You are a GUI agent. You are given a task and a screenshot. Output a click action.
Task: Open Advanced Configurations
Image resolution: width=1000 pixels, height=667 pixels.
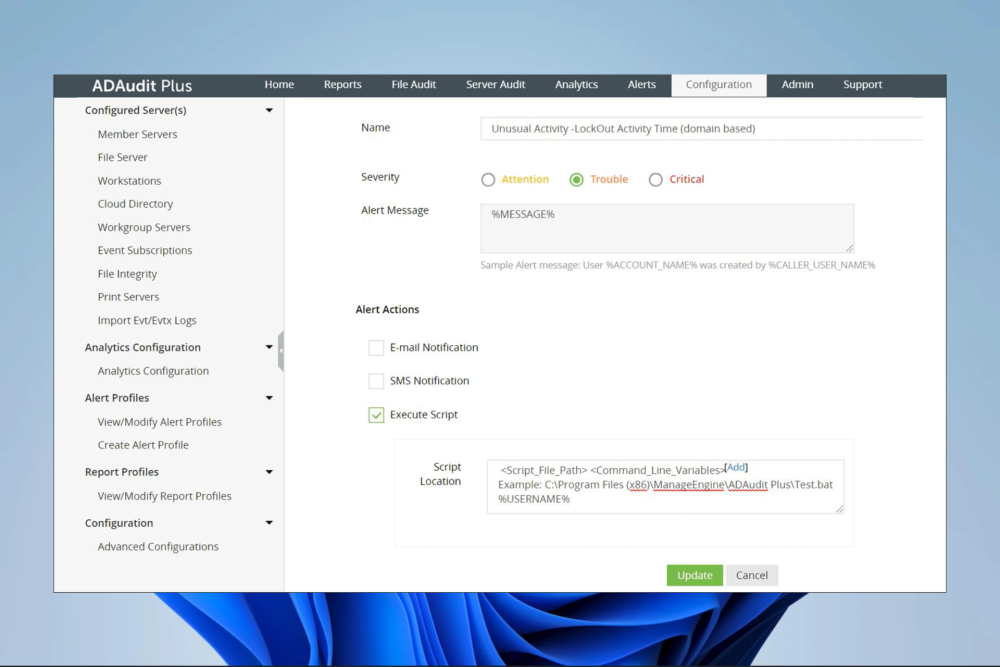click(x=158, y=546)
